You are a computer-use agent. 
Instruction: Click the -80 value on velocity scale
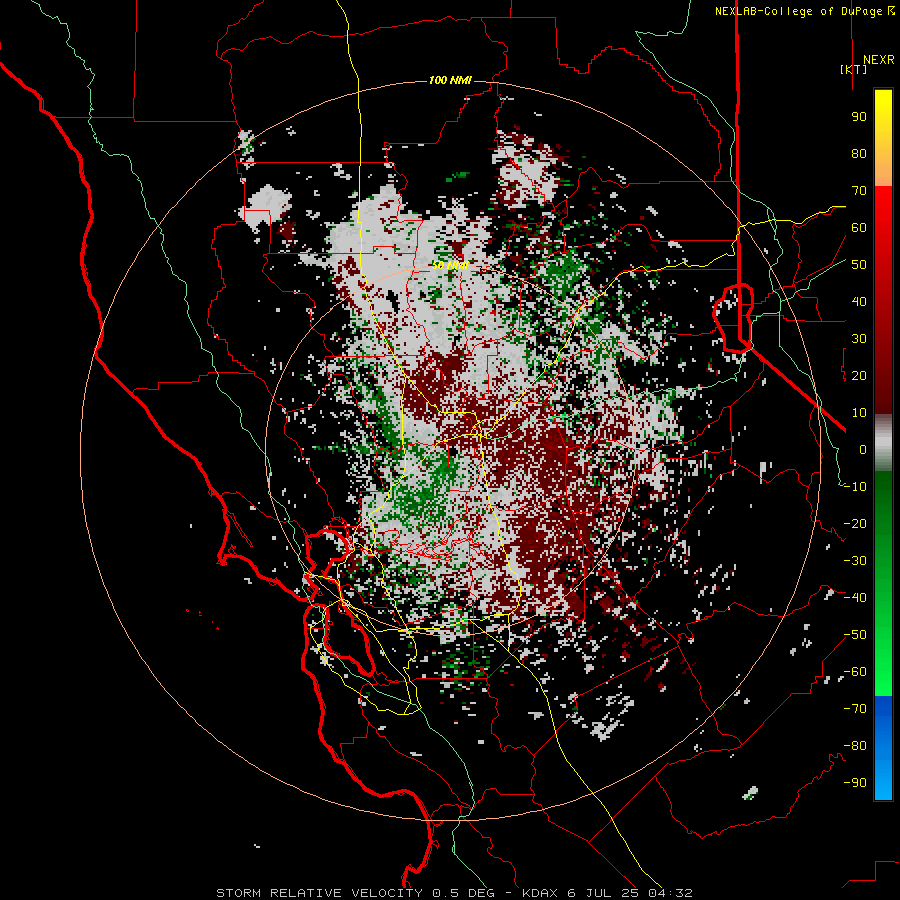click(855, 746)
